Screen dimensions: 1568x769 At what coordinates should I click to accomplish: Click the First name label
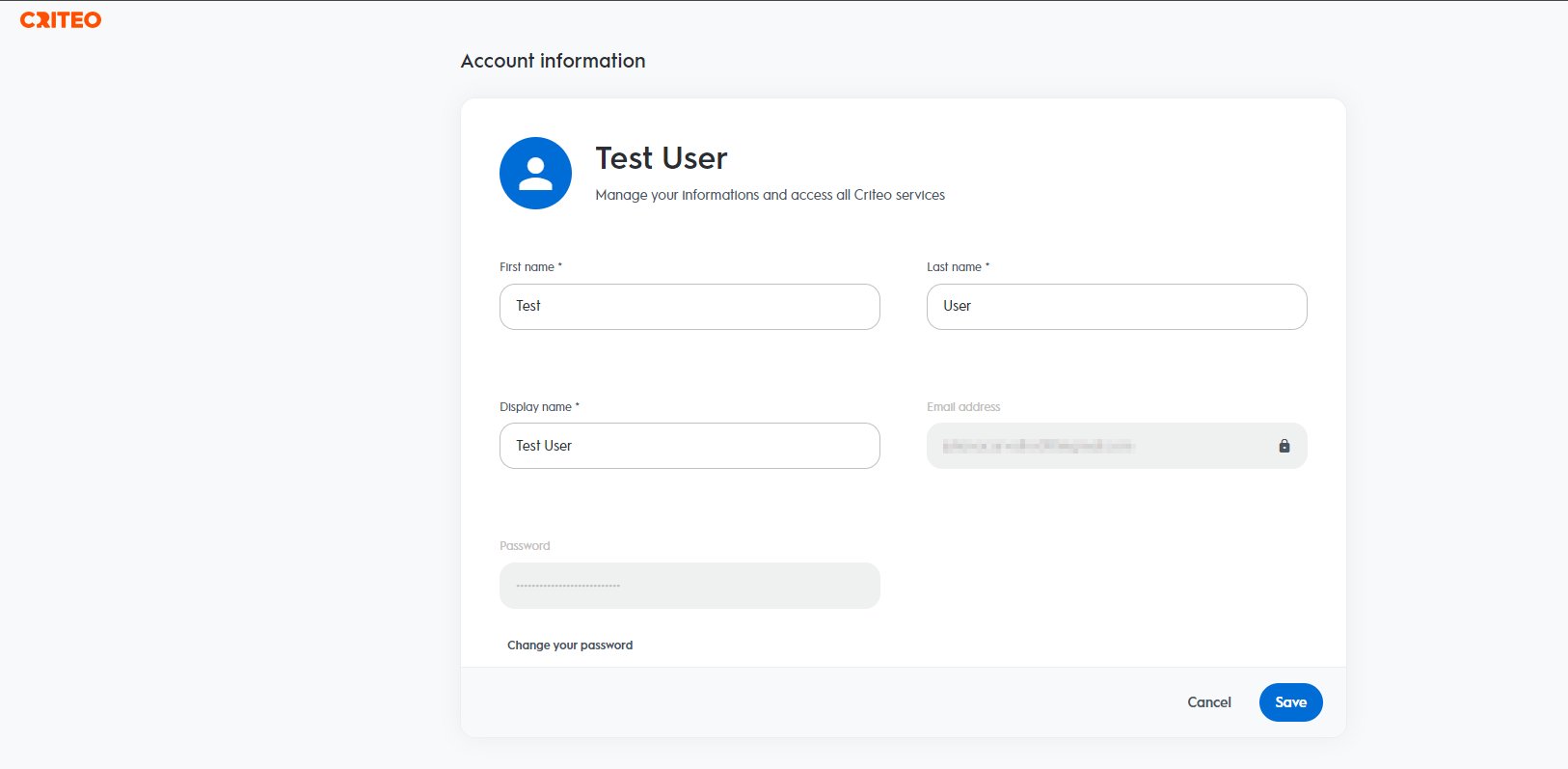pyautogui.click(x=530, y=267)
